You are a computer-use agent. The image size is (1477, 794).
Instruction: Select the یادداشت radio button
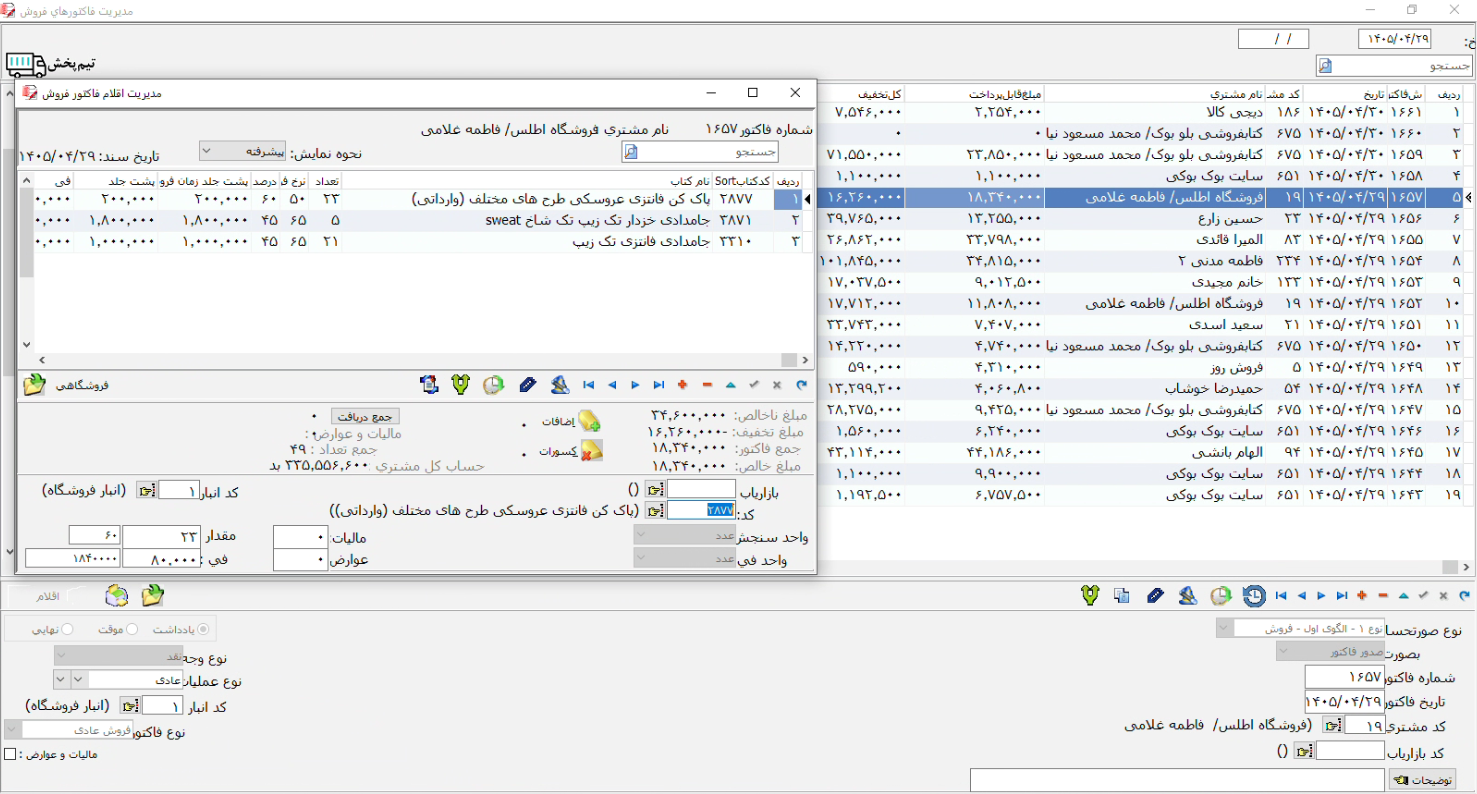[204, 629]
